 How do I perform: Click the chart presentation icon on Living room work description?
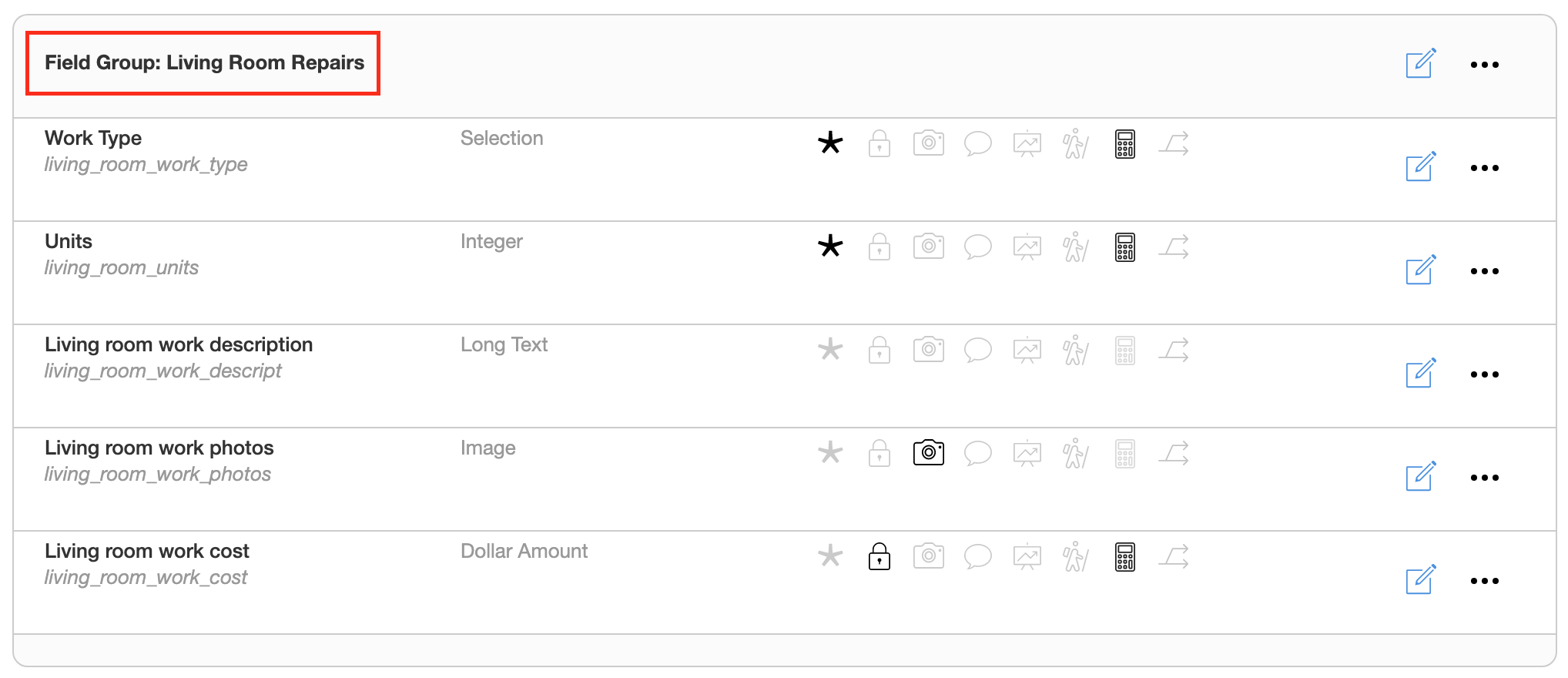[1027, 351]
